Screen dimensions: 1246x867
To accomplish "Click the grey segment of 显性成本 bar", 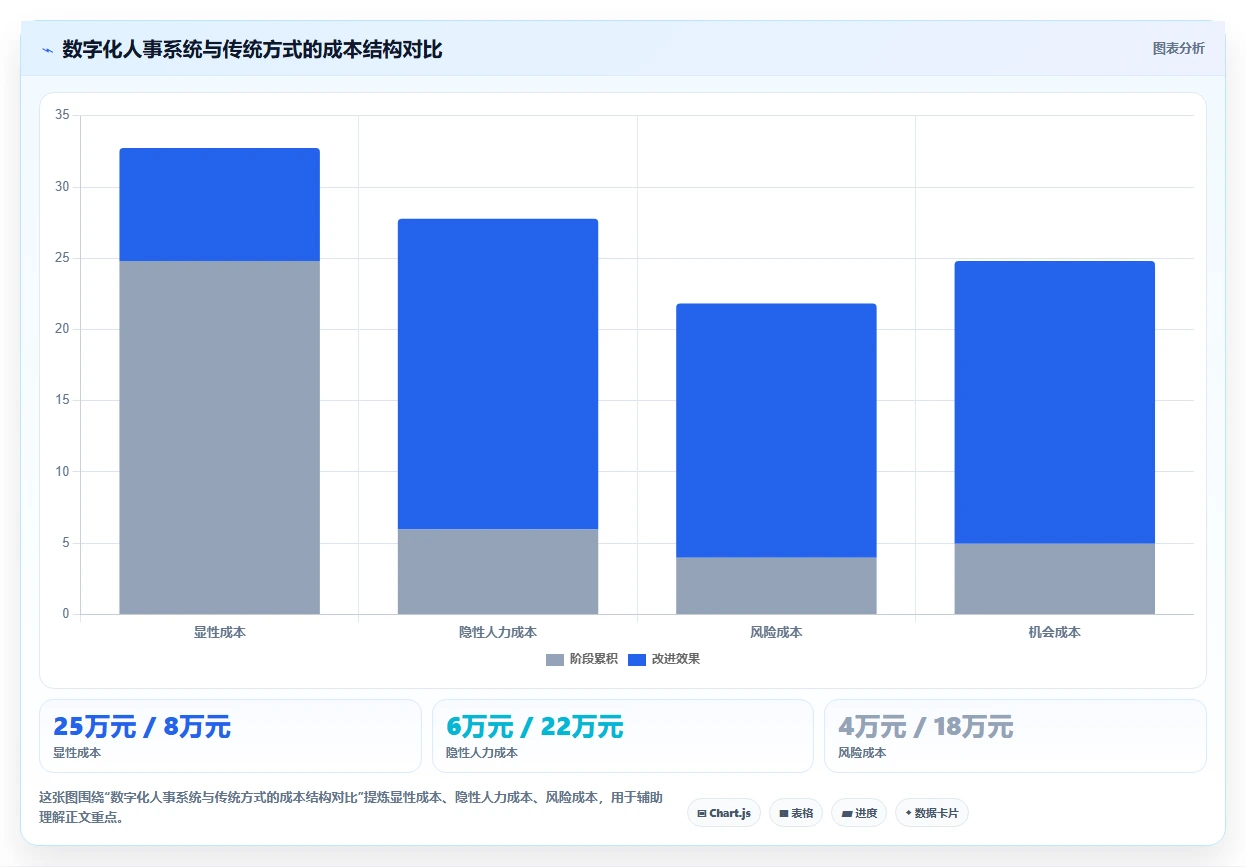I will coord(220,437).
